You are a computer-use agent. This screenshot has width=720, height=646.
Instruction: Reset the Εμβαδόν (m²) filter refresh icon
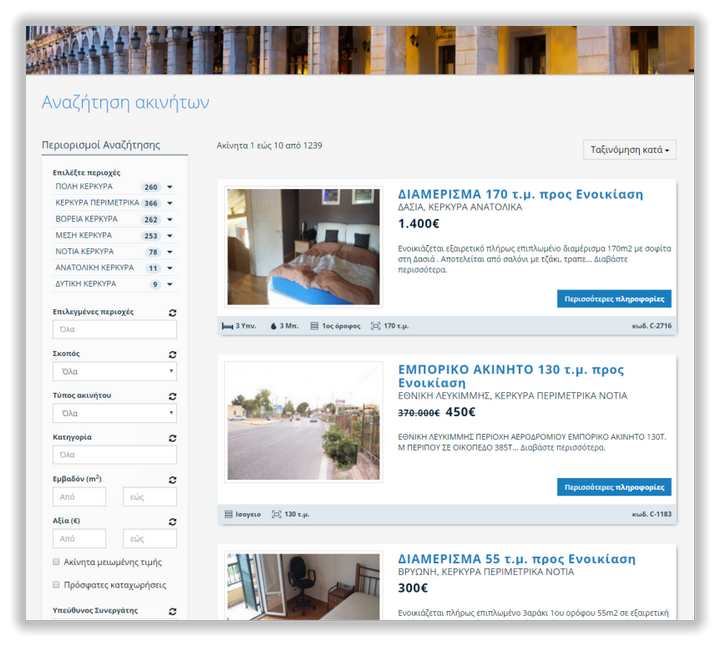pos(173,480)
